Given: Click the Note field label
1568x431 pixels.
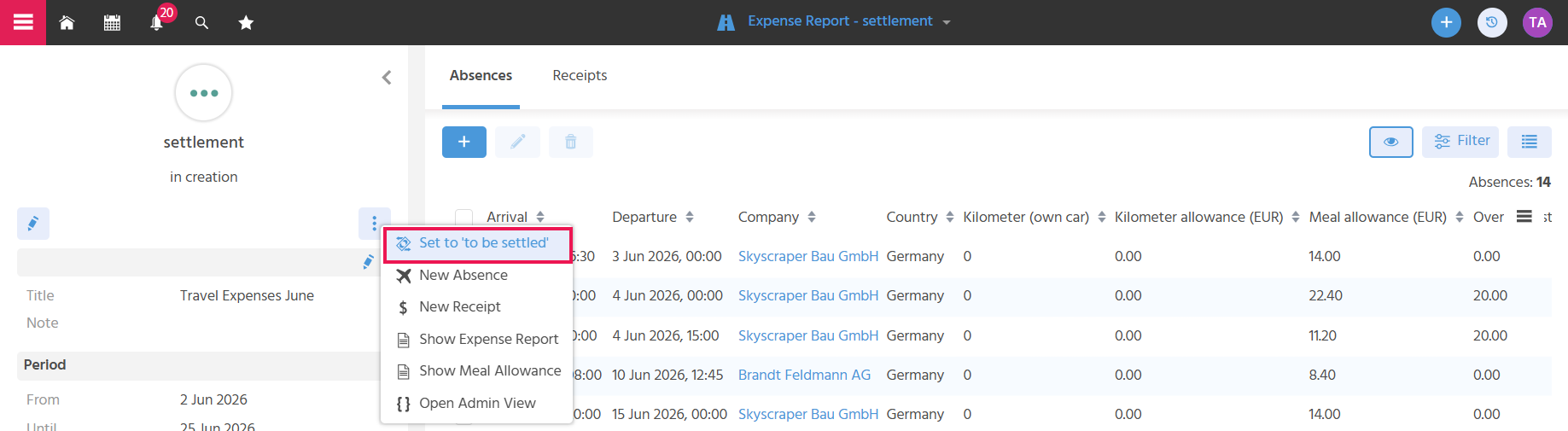Looking at the screenshot, I should [42, 323].
